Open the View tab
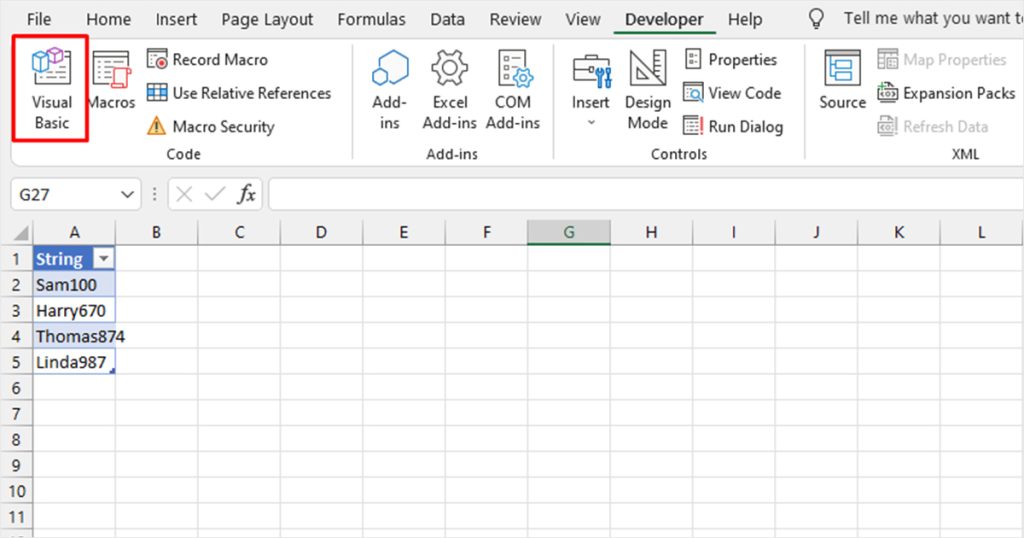Image resolution: width=1024 pixels, height=538 pixels. click(x=583, y=20)
